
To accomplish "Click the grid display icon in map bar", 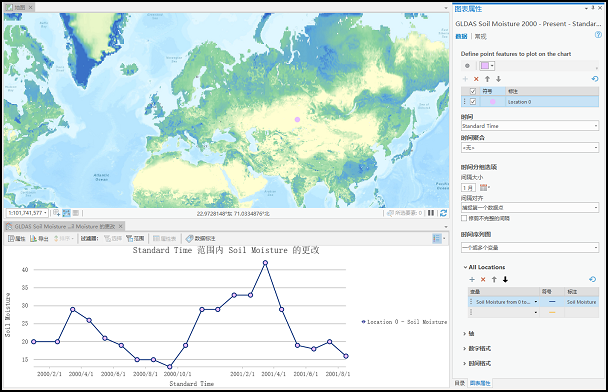I will 76,213.
